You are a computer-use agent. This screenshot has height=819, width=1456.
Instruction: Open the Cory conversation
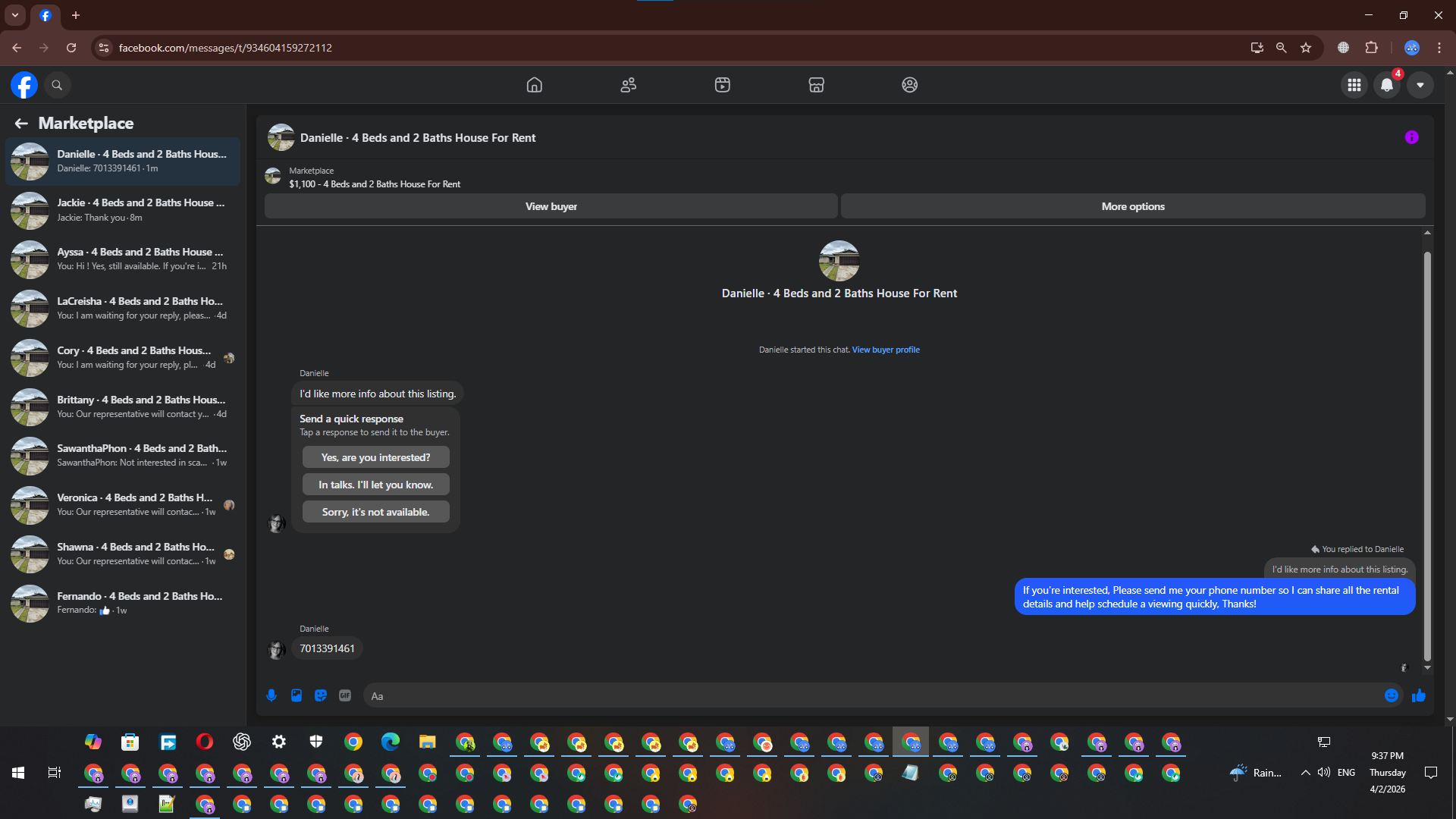tap(123, 358)
